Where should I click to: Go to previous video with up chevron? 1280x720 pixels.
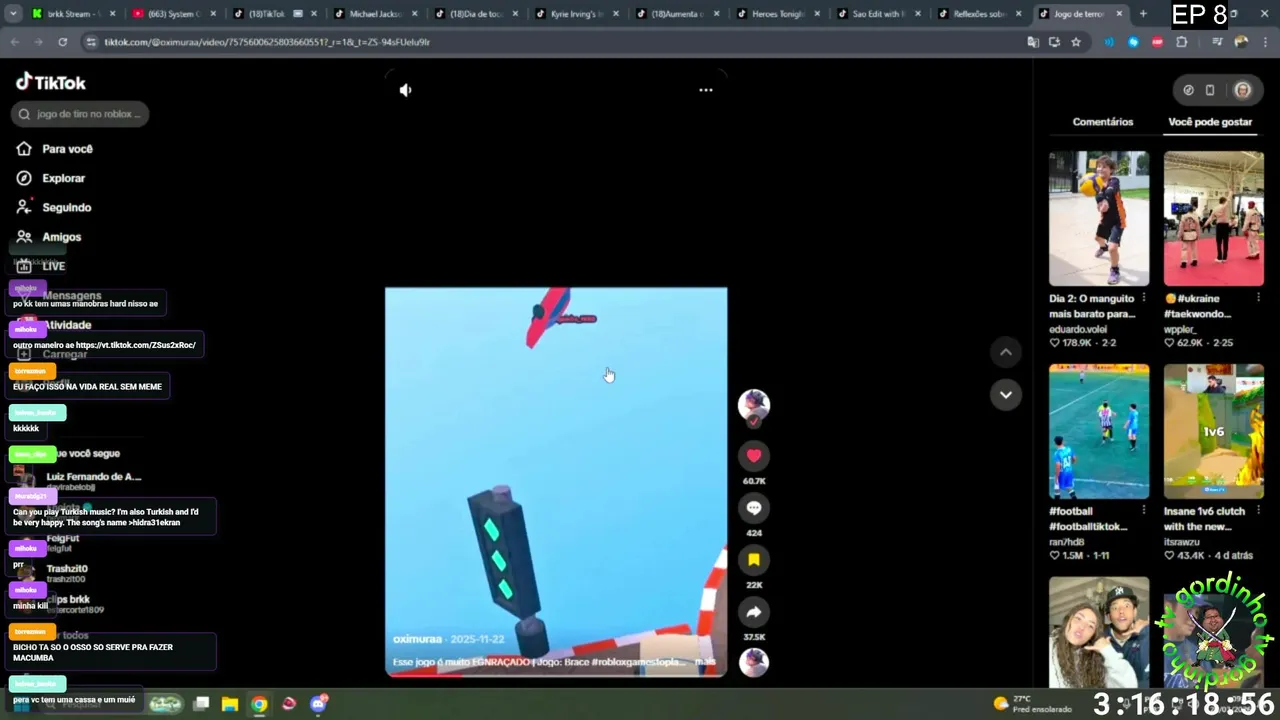[x=1006, y=352]
